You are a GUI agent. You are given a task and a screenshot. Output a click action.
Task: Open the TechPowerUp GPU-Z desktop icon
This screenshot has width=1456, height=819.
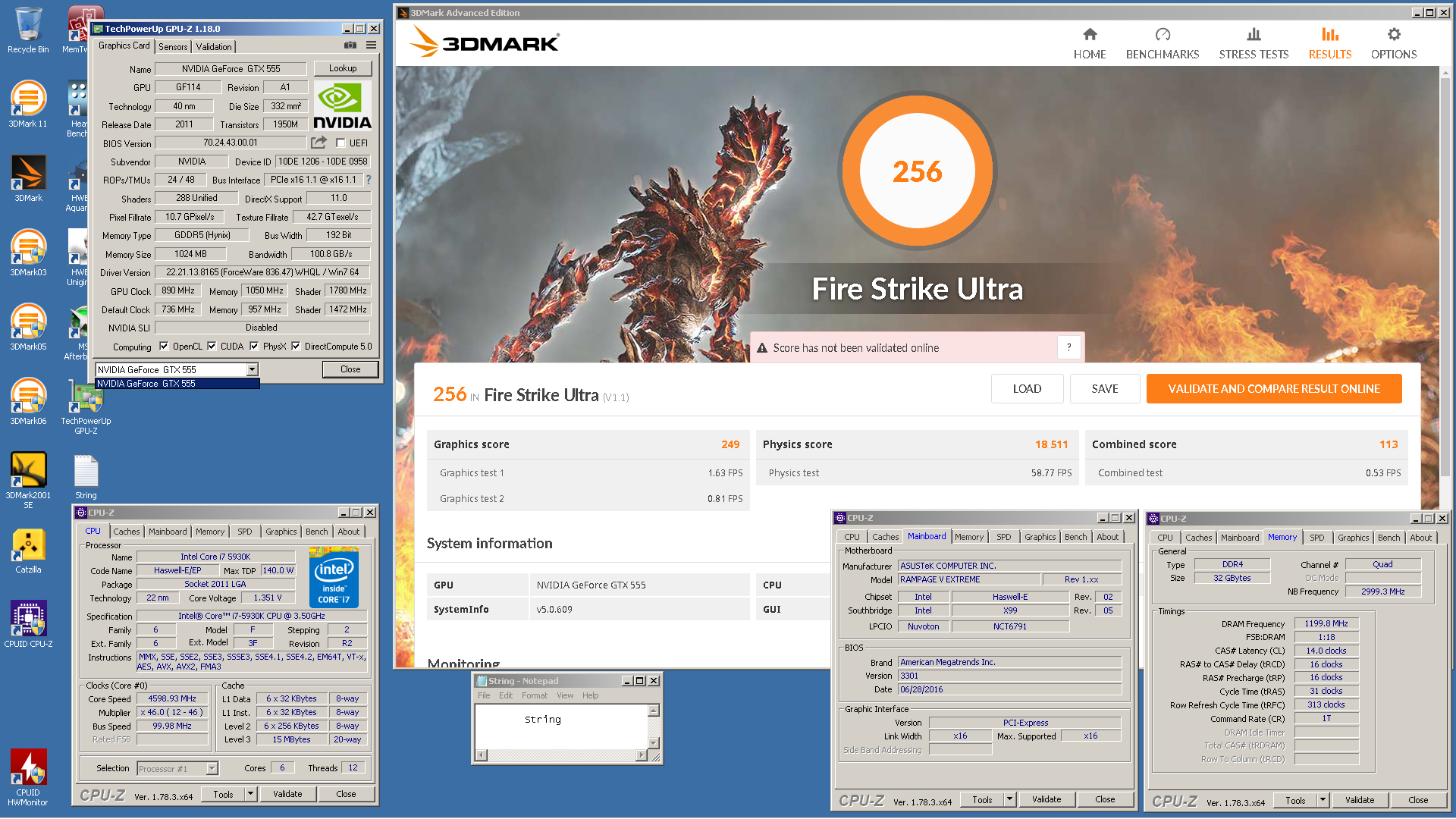pyautogui.click(x=86, y=406)
